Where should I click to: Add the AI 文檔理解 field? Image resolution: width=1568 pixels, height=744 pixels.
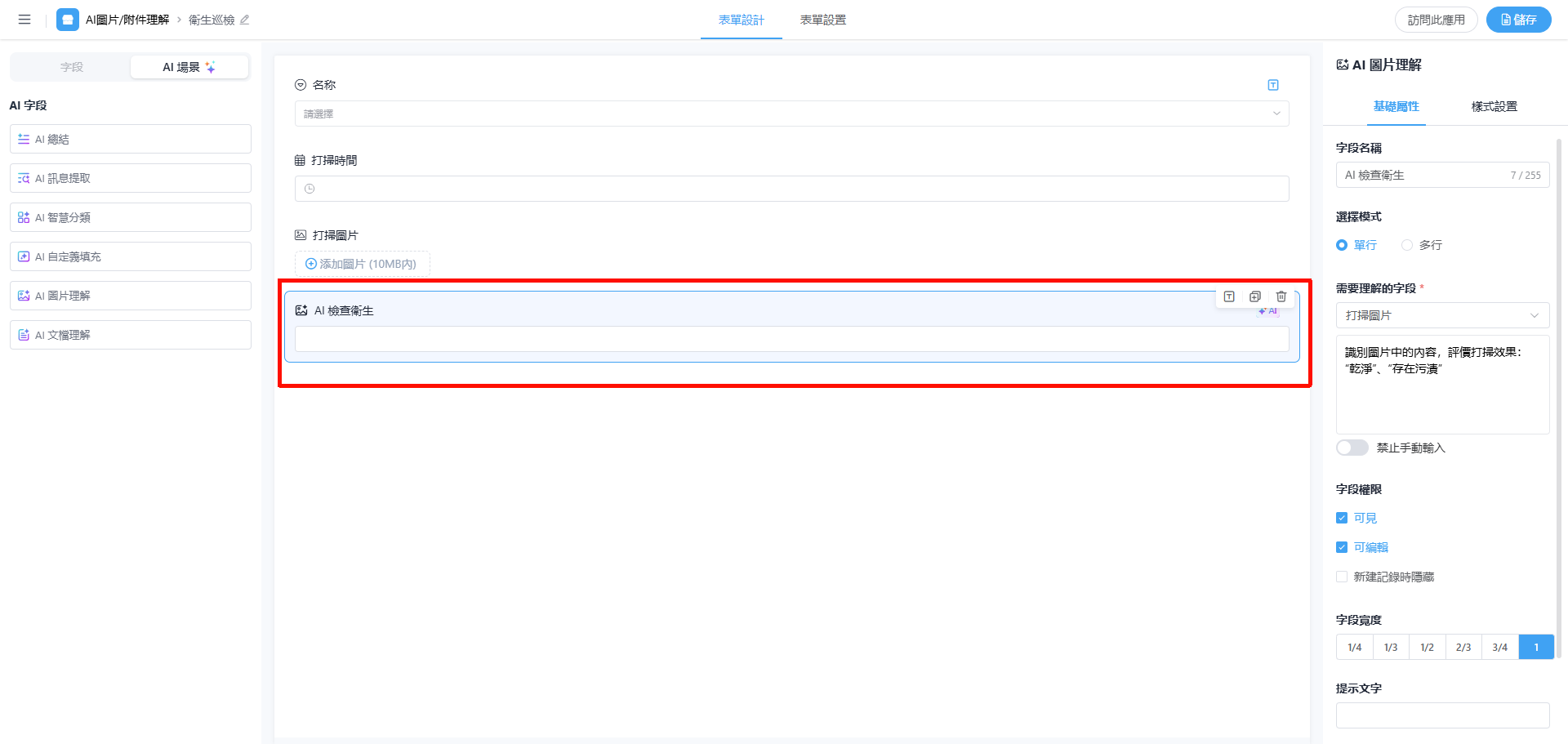coord(131,336)
